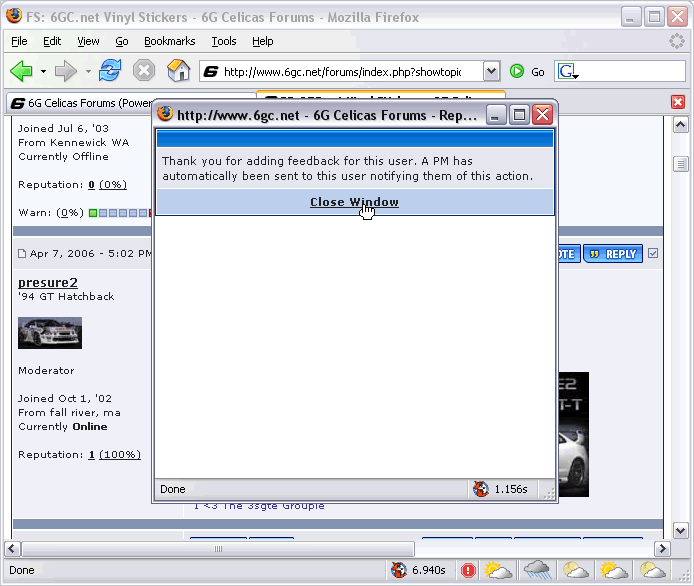Click the REPLY button on the post
Screen dimensions: 694x586
613,254
